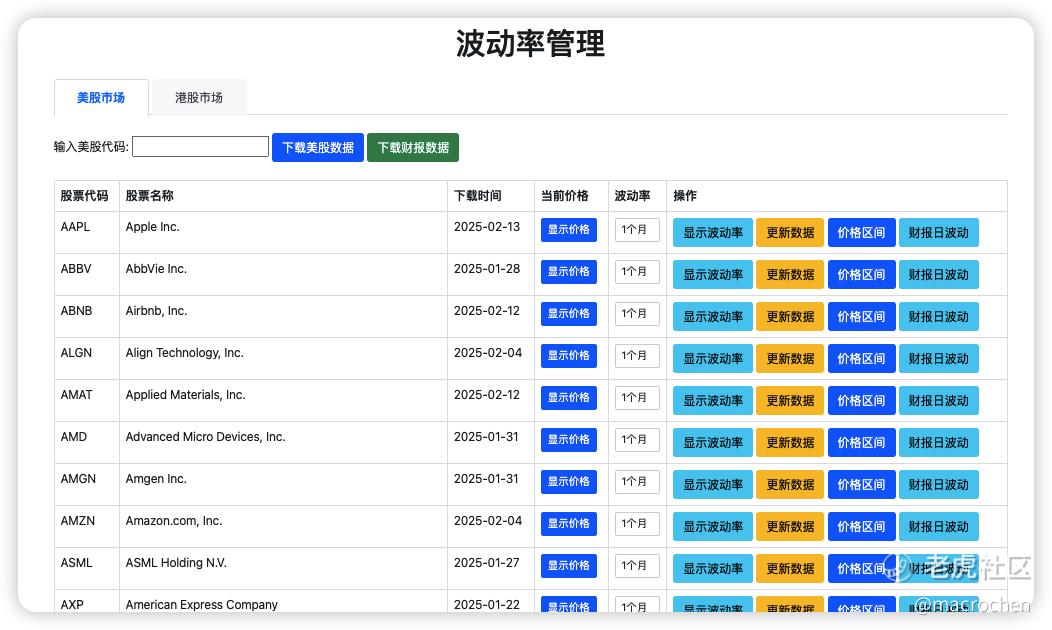
Task: Show volatility for Applied Materials
Action: click(x=713, y=401)
